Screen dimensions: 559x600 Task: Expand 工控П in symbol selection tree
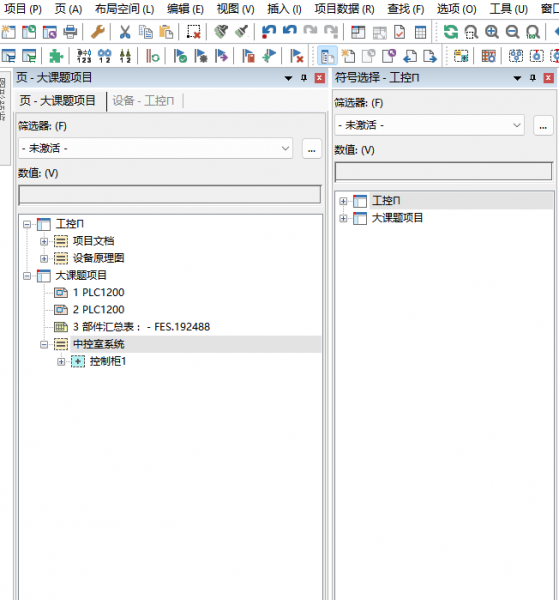click(x=343, y=201)
